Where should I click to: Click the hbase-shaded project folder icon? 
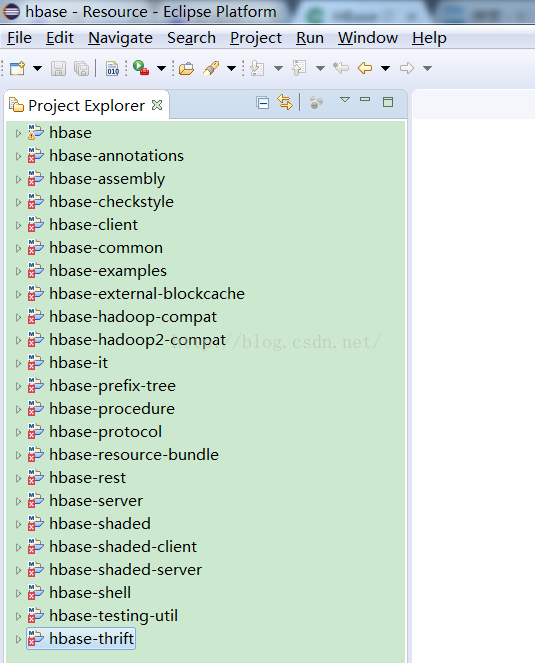click(x=36, y=524)
